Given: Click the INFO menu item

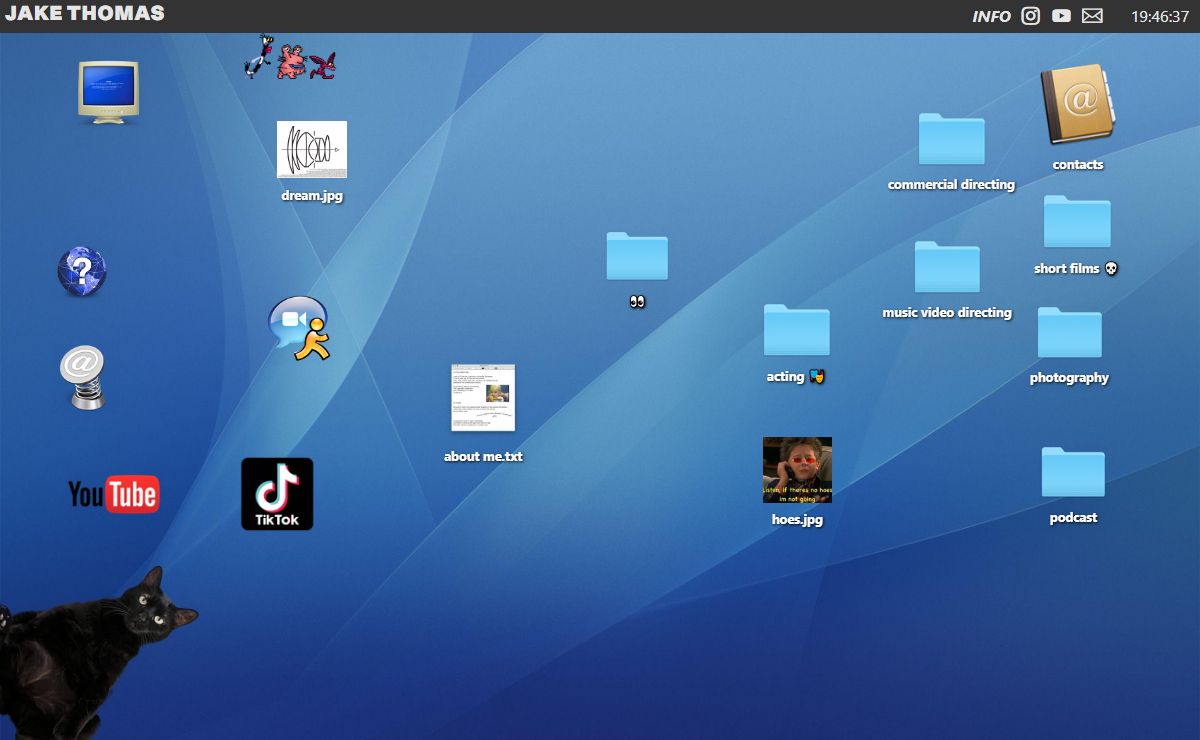Looking at the screenshot, I should pos(992,16).
